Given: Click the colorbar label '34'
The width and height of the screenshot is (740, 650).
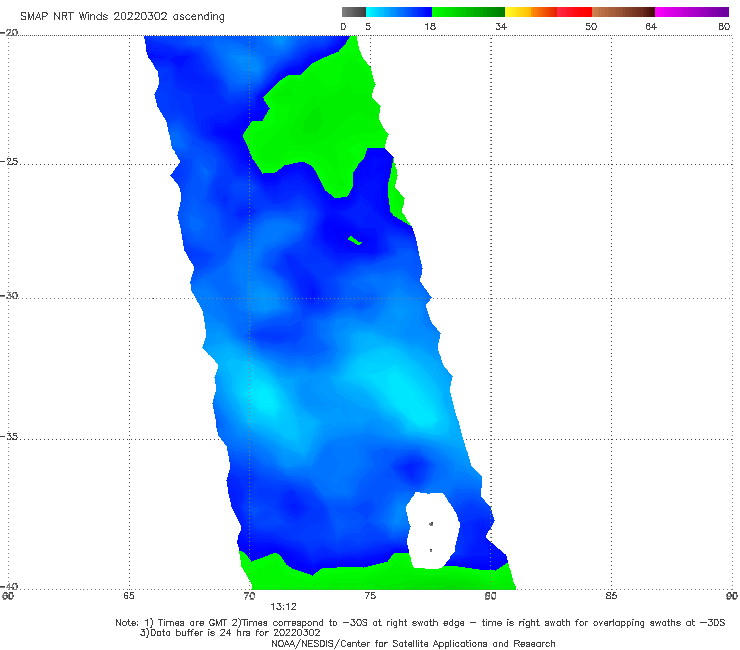Looking at the screenshot, I should [x=501, y=26].
